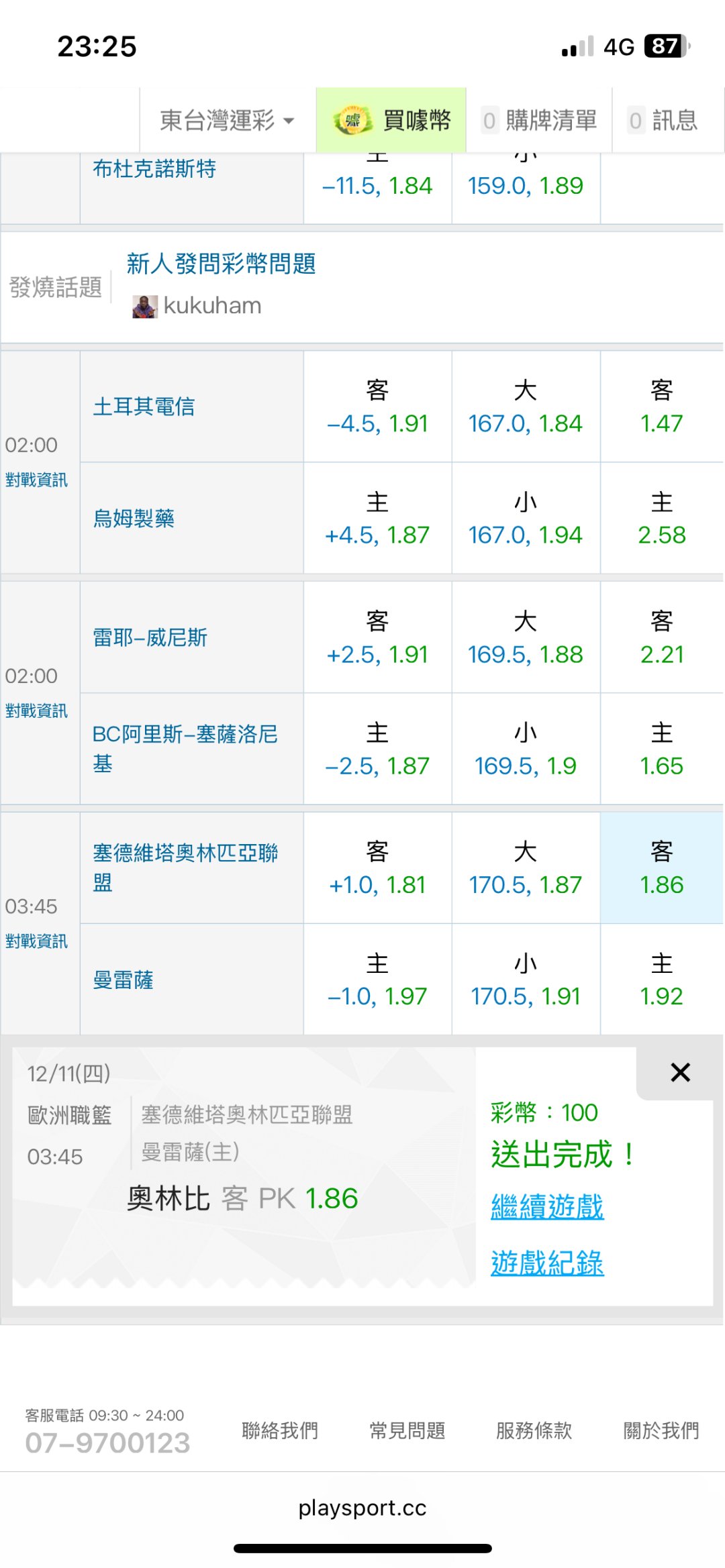Screen dimensions: 725x1568
Task: Toggle the selected 客 1.86 moneyline cell
Action: point(661,868)
